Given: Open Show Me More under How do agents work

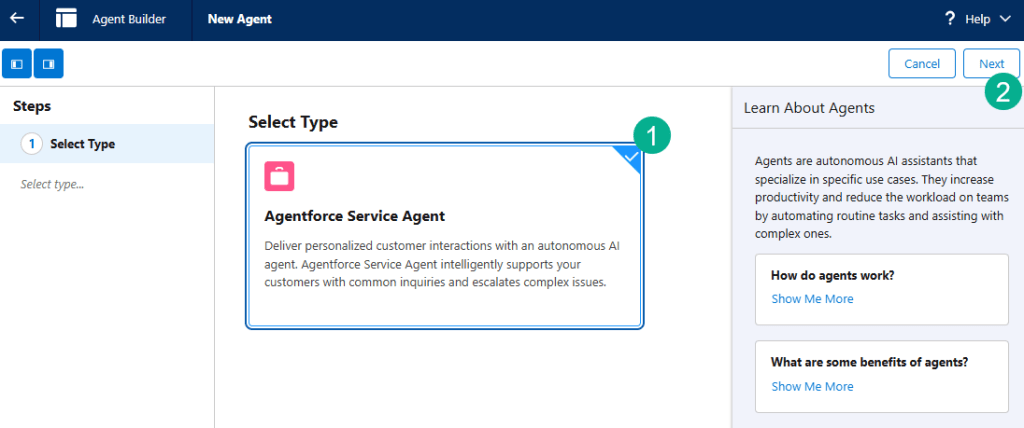Looking at the screenshot, I should coord(812,298).
